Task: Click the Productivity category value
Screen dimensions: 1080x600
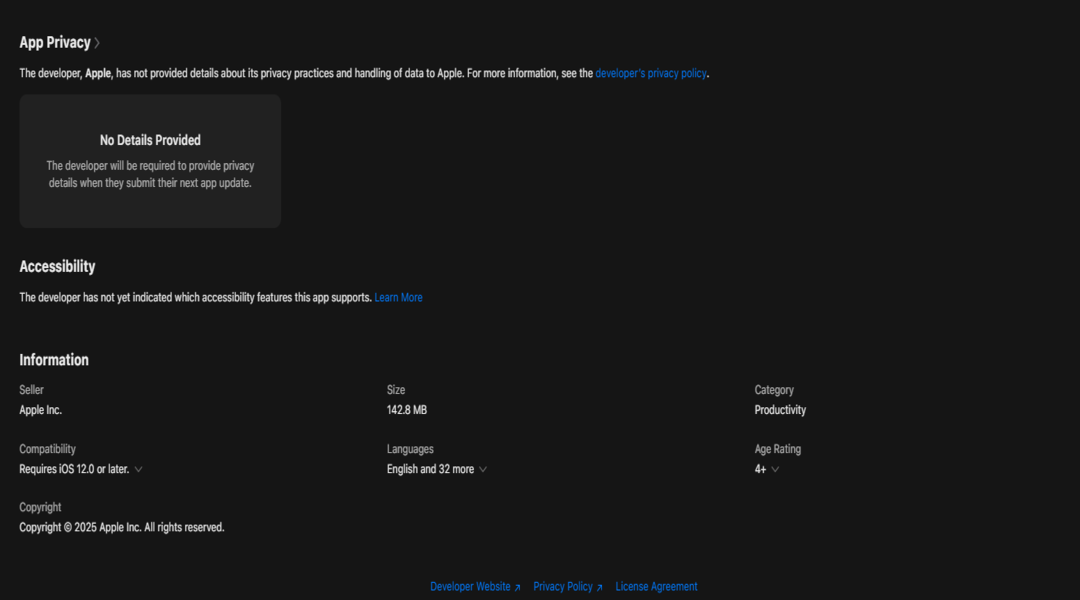Action: click(x=780, y=410)
